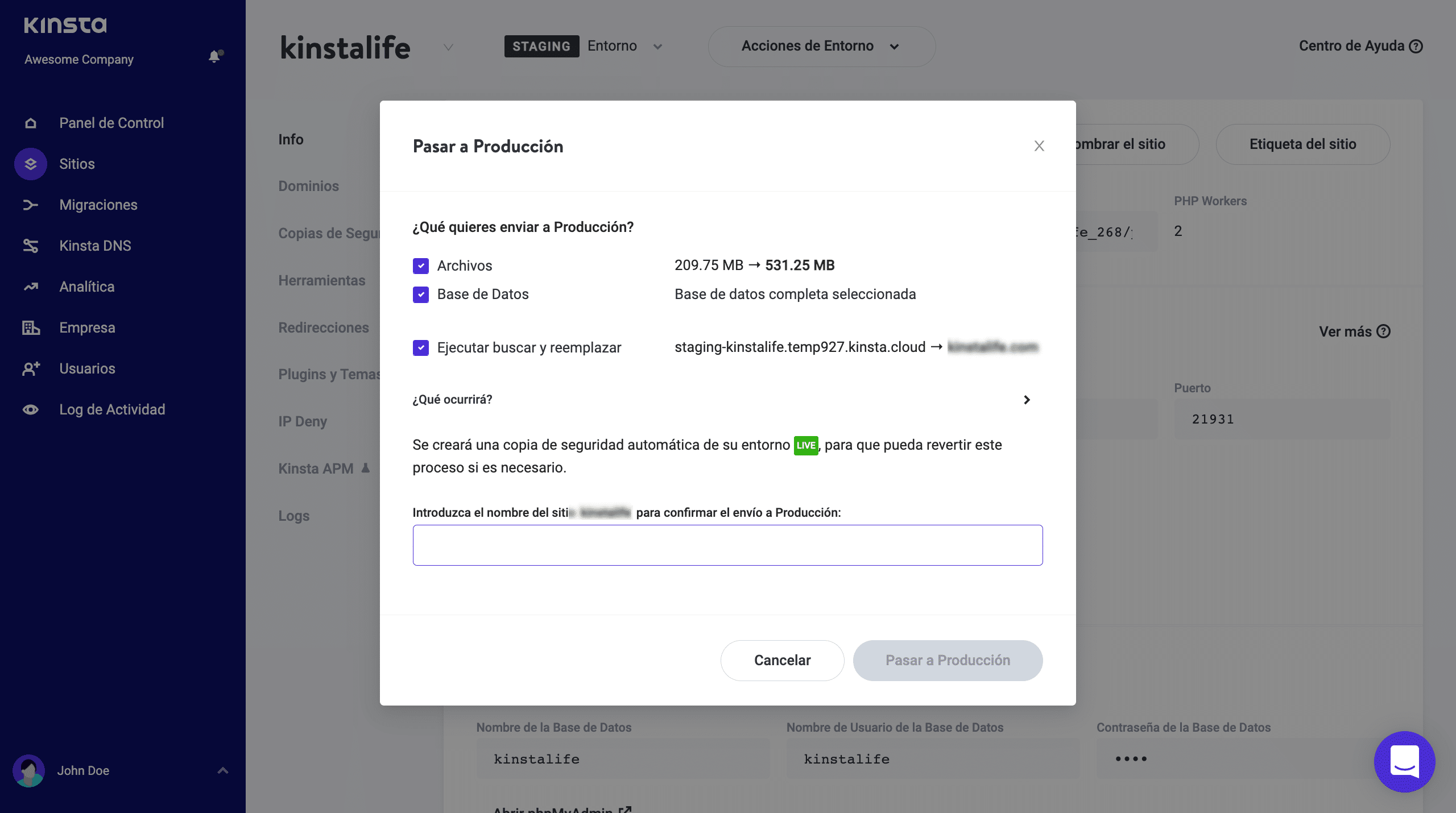Screen dimensions: 1456x813
Task: Expand the ¿Qué ocurrirá? section
Action: click(x=1027, y=400)
